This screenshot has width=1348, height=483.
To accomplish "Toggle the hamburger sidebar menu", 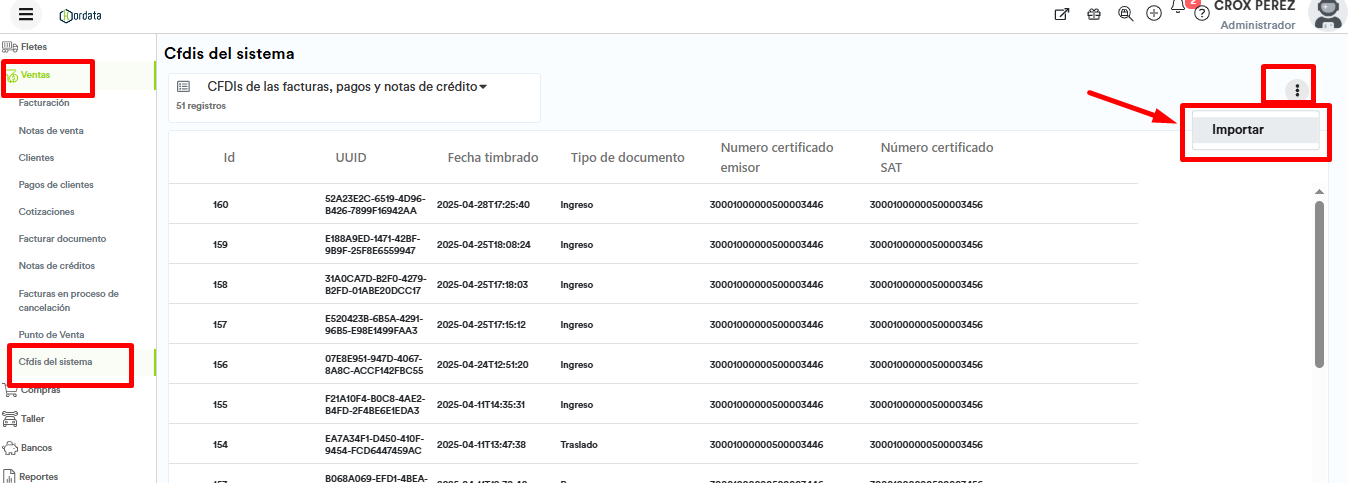I will (x=26, y=14).
